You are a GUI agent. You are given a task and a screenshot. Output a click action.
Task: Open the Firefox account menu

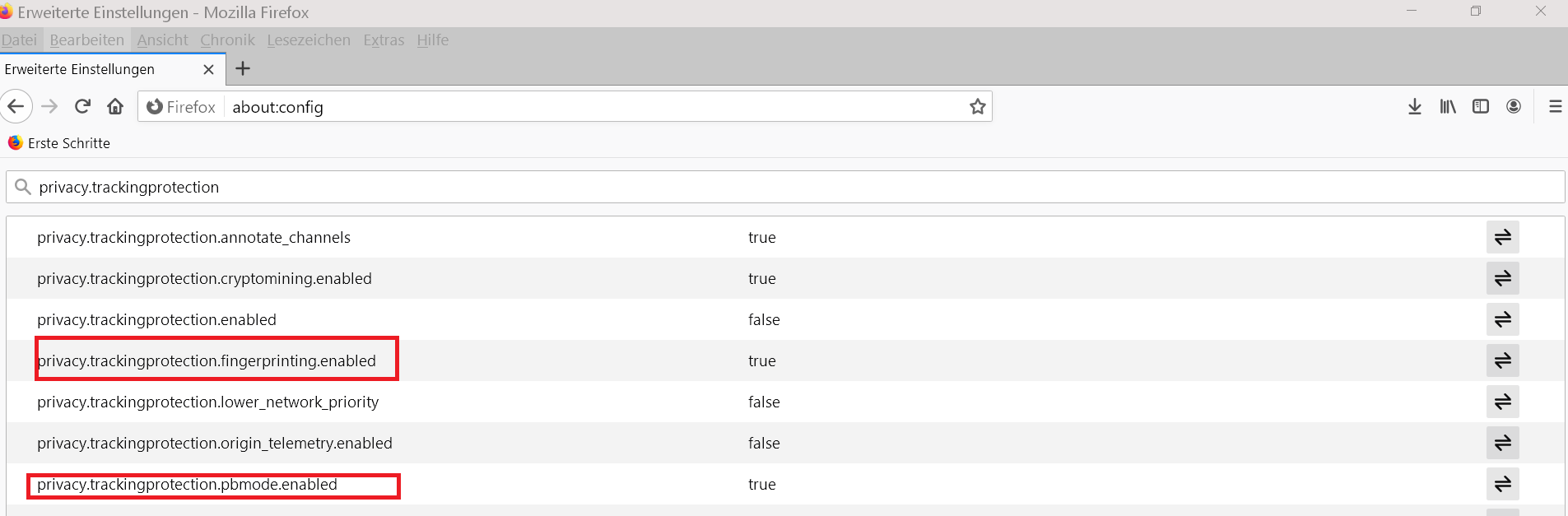pos(1514,107)
